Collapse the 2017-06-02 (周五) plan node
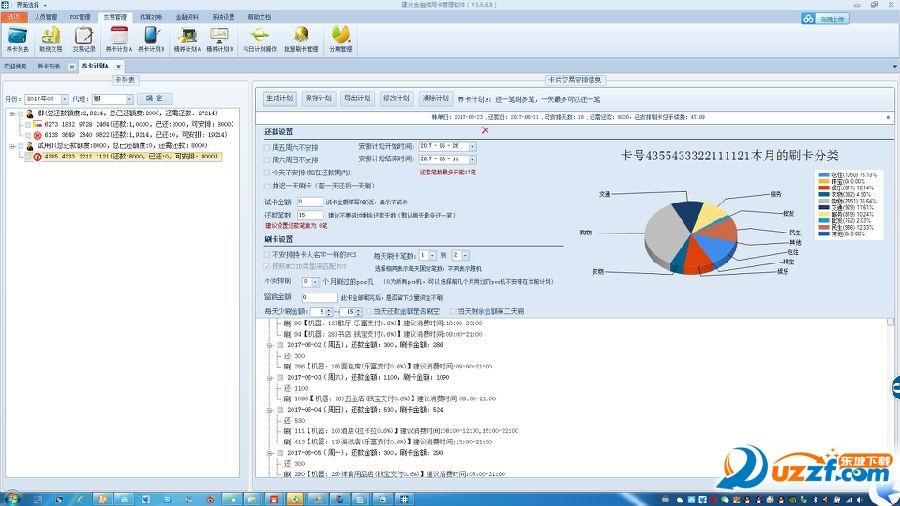This screenshot has height=506, width=900. coord(270,345)
